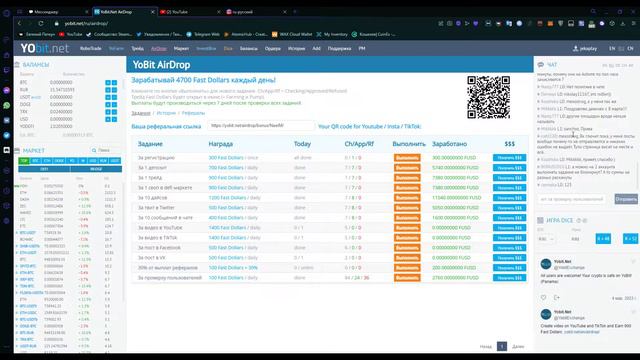Click the plus button in BTC balance row

click(x=108, y=82)
